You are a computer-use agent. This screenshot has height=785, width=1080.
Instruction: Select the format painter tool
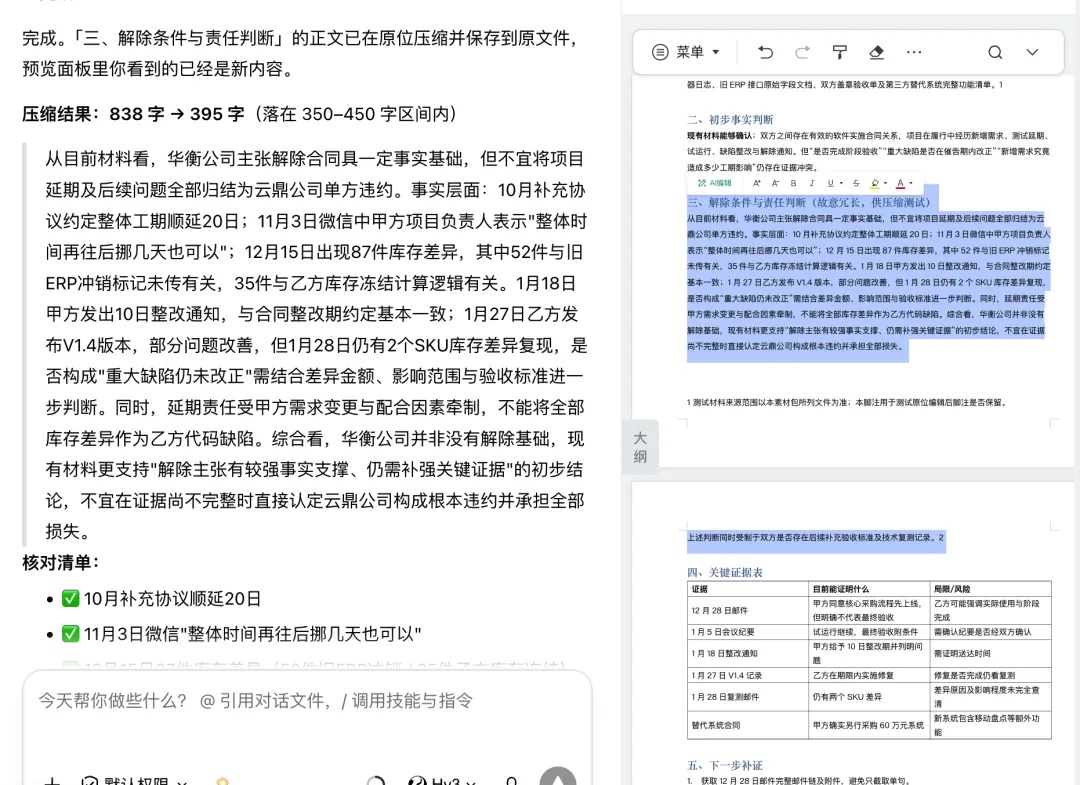[x=840, y=52]
